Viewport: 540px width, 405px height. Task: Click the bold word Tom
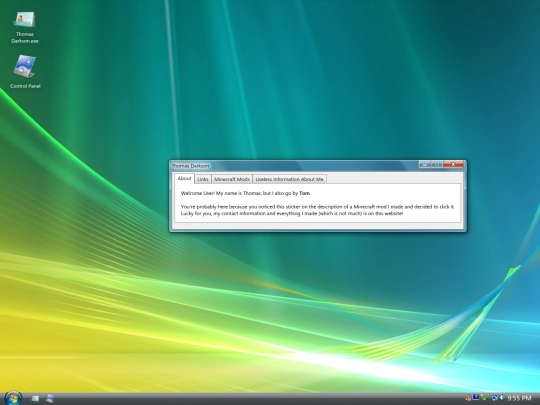tap(304, 193)
